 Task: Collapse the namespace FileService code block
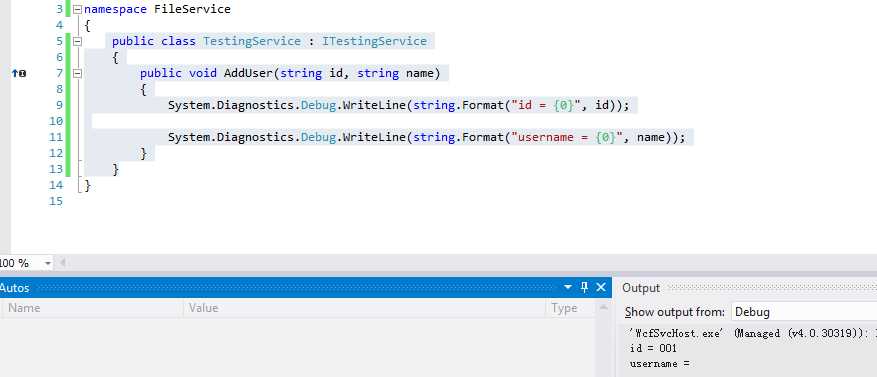[x=77, y=10]
